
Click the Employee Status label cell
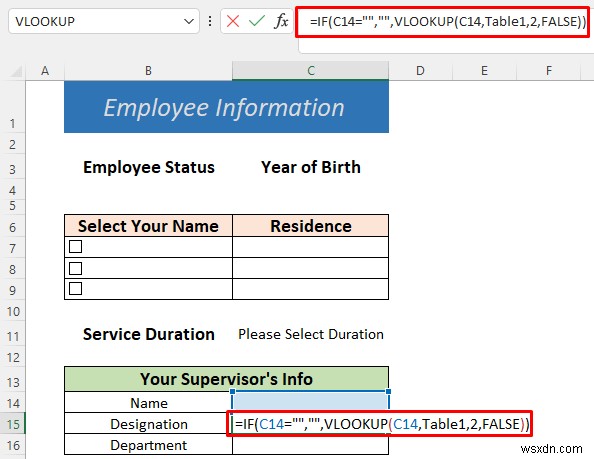point(148,167)
